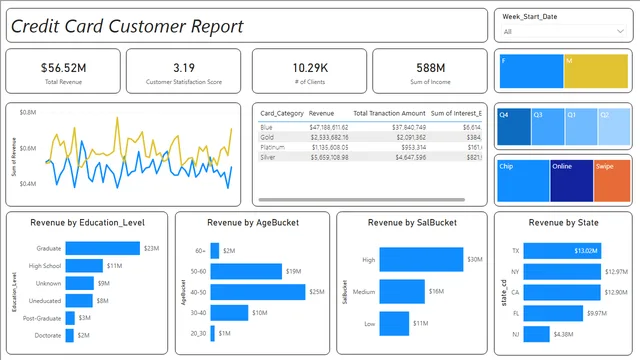Select the Silver card category row
Viewport: 640px width, 360px height.
tap(370, 157)
